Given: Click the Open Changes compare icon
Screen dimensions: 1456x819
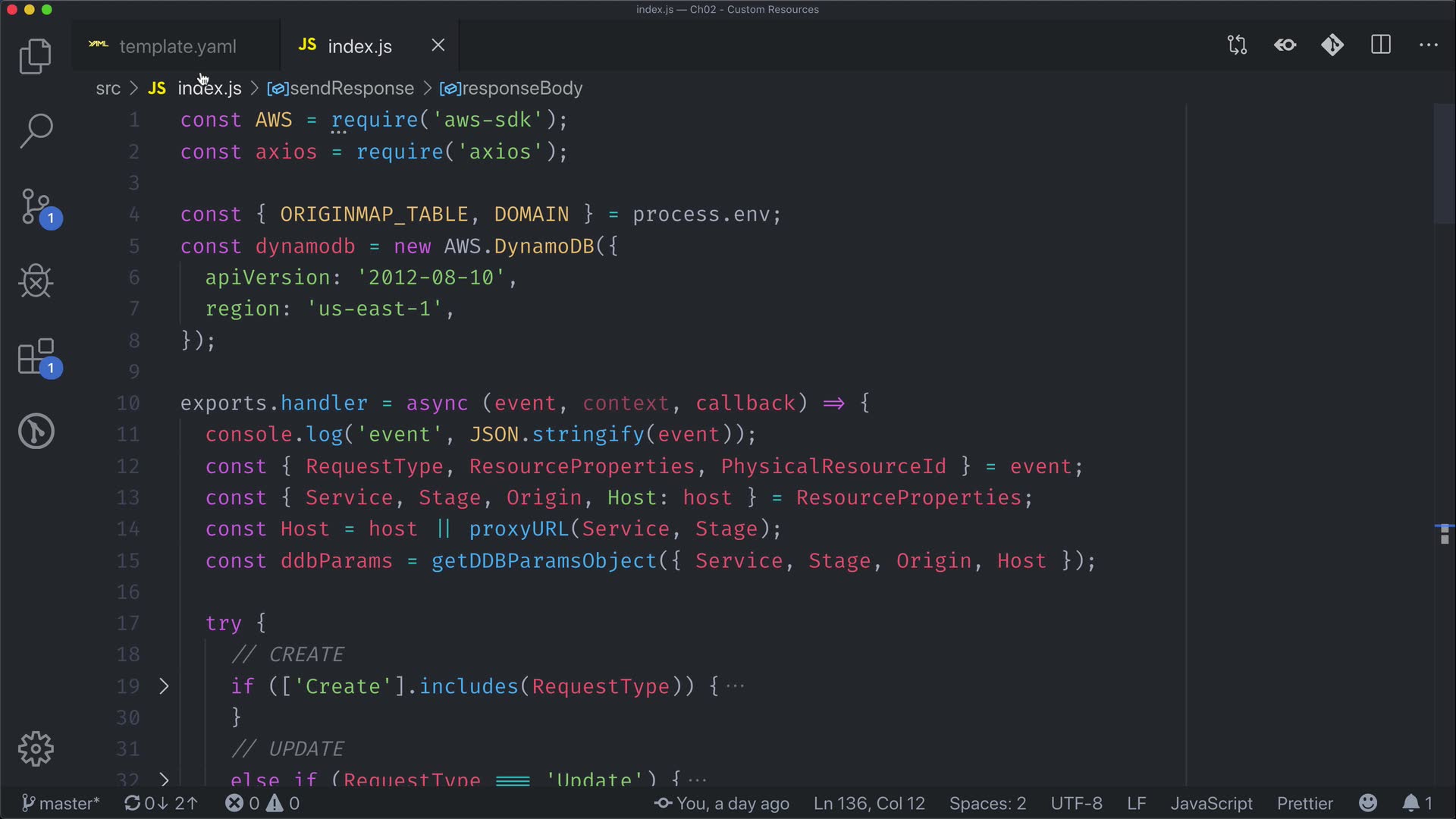Looking at the screenshot, I should click(x=1237, y=45).
